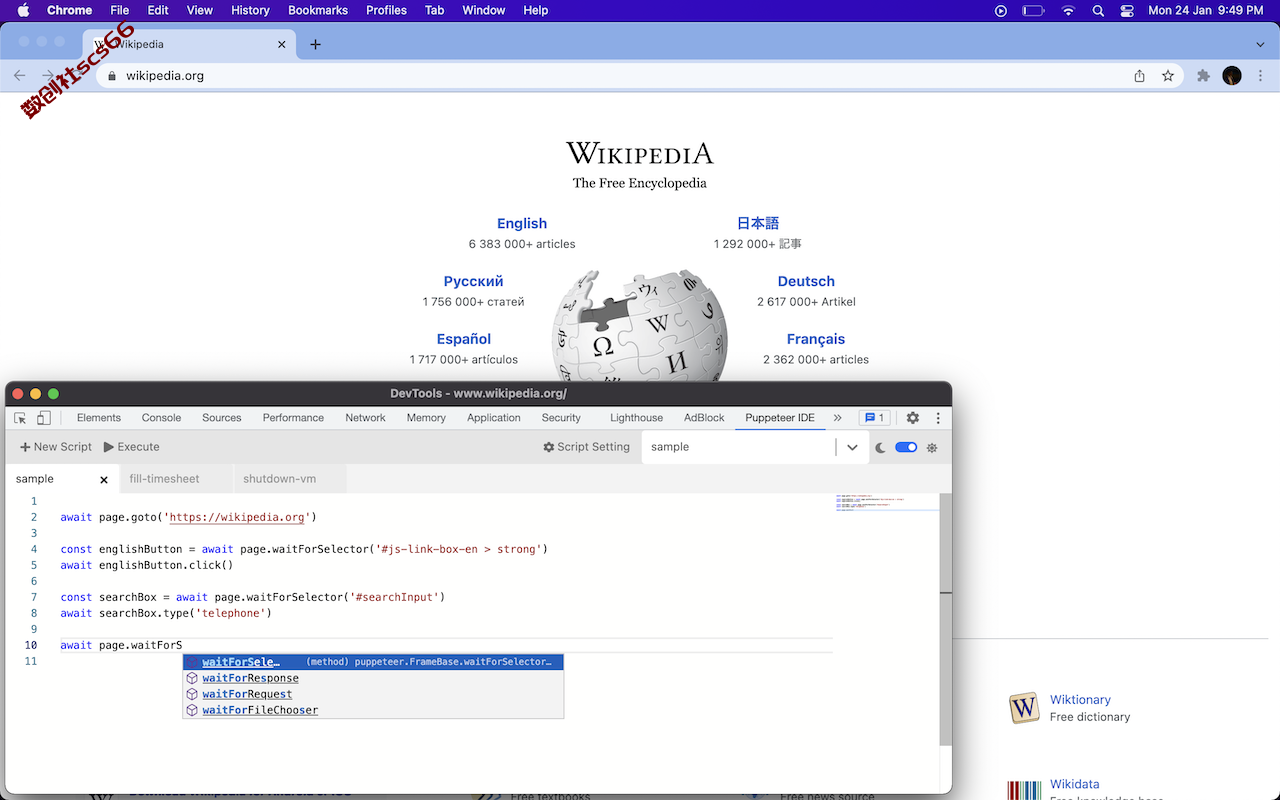1280x800 pixels.
Task: Open the Security panel
Action: click(561, 418)
